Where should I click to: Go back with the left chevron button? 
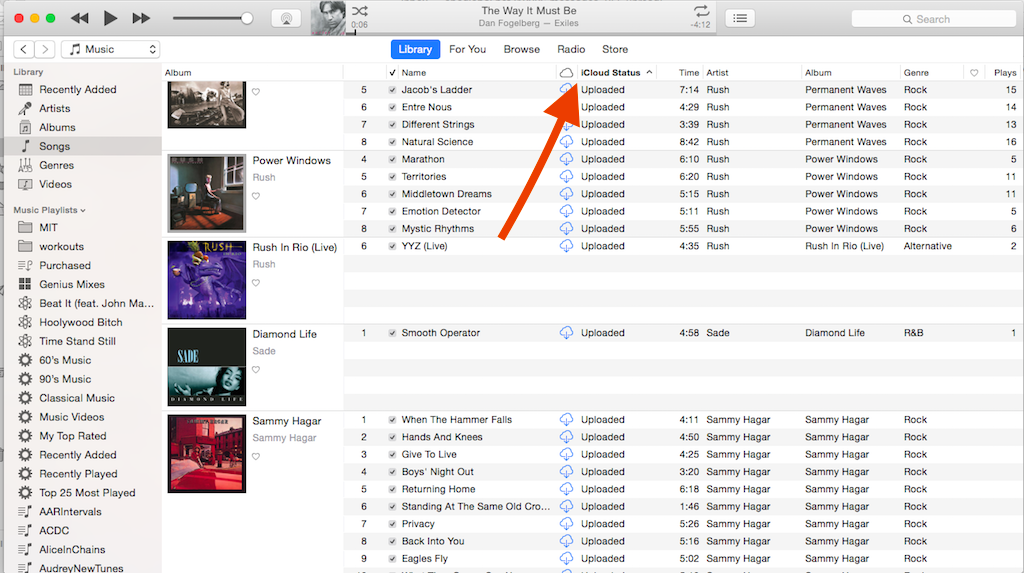pyautogui.click(x=24, y=49)
